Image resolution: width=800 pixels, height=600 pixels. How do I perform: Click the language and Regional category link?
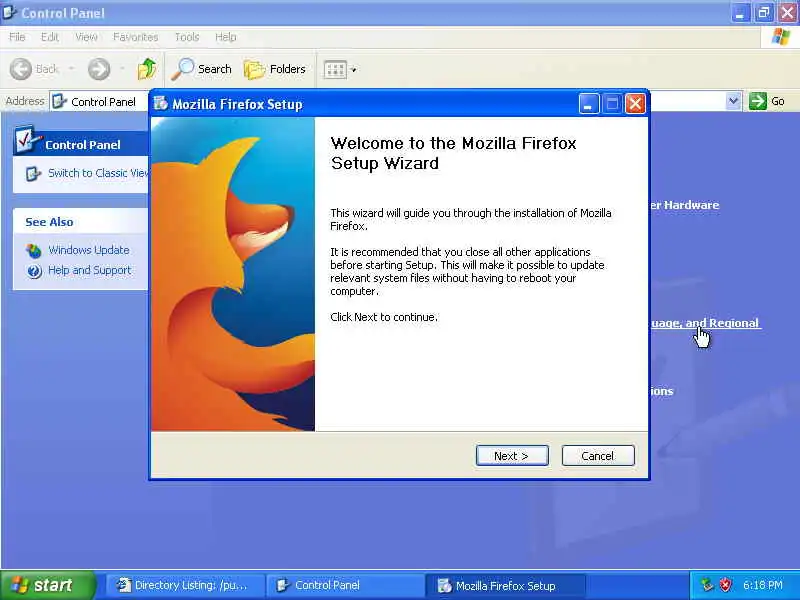705,323
